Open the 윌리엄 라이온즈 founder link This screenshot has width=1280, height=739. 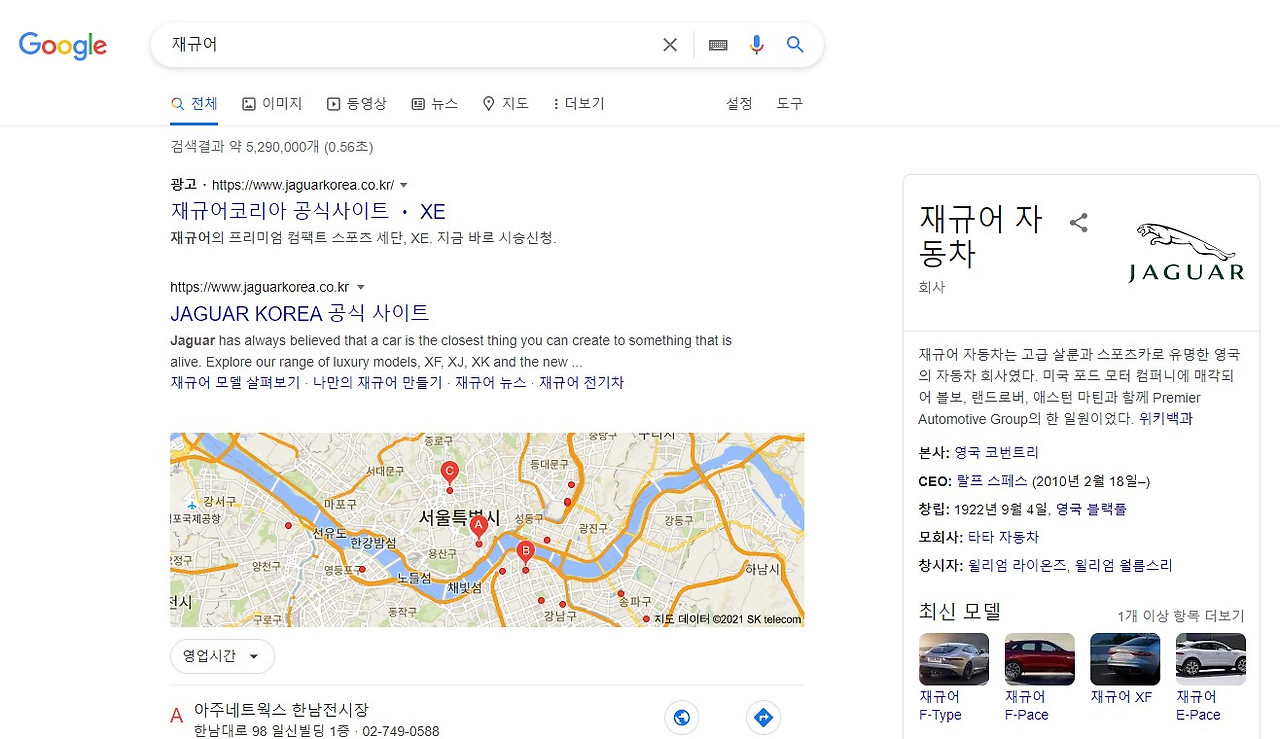coord(1016,565)
